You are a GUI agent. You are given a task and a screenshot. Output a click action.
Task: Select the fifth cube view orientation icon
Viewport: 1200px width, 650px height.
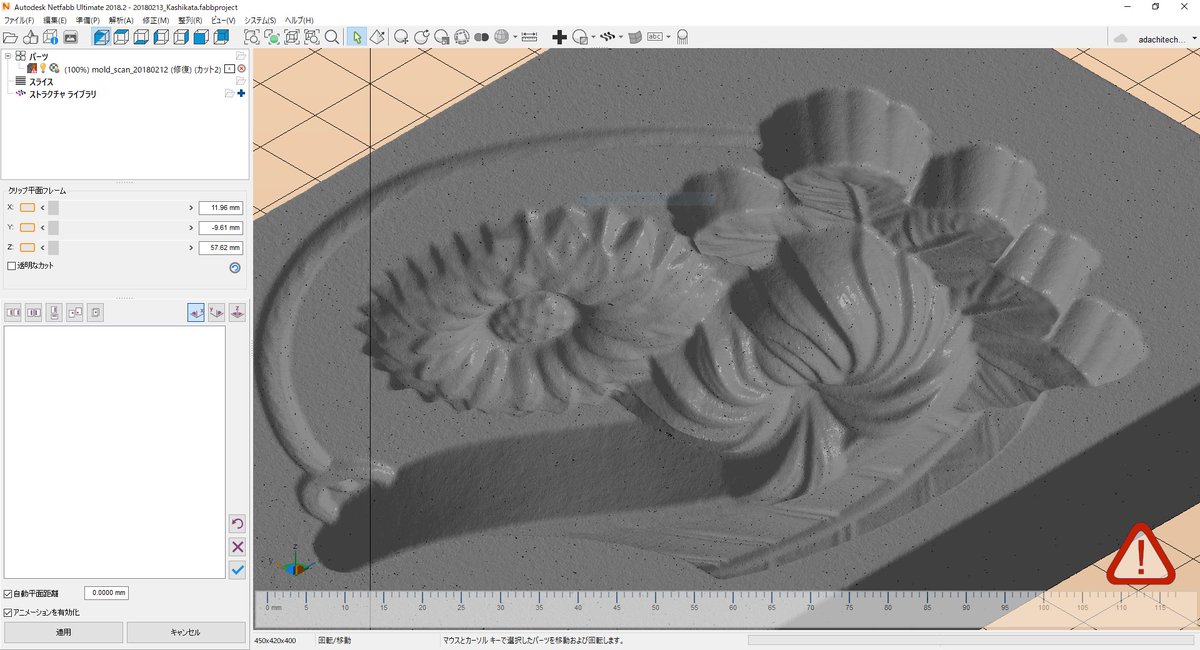point(181,37)
